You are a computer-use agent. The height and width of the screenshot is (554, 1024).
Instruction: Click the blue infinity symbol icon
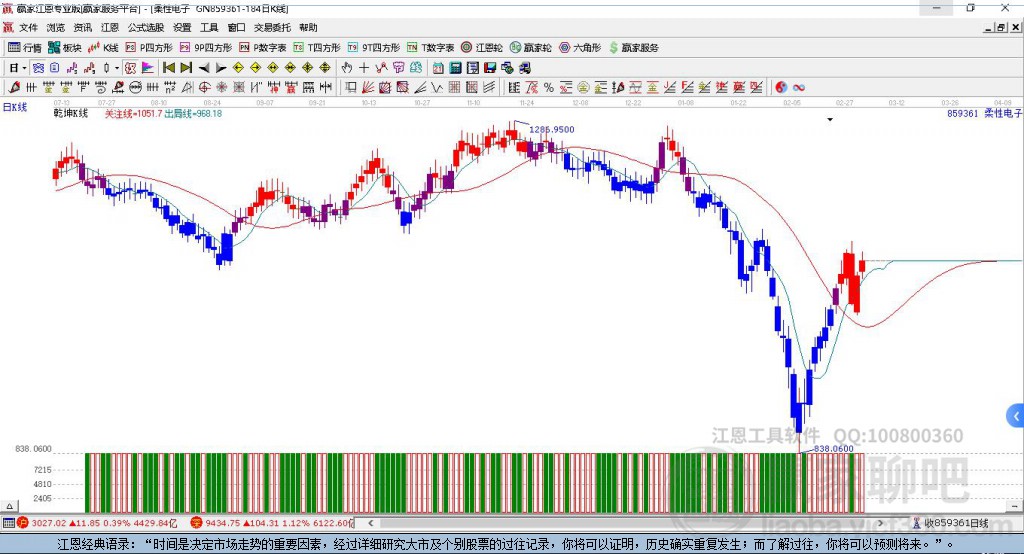pyautogui.click(x=799, y=88)
